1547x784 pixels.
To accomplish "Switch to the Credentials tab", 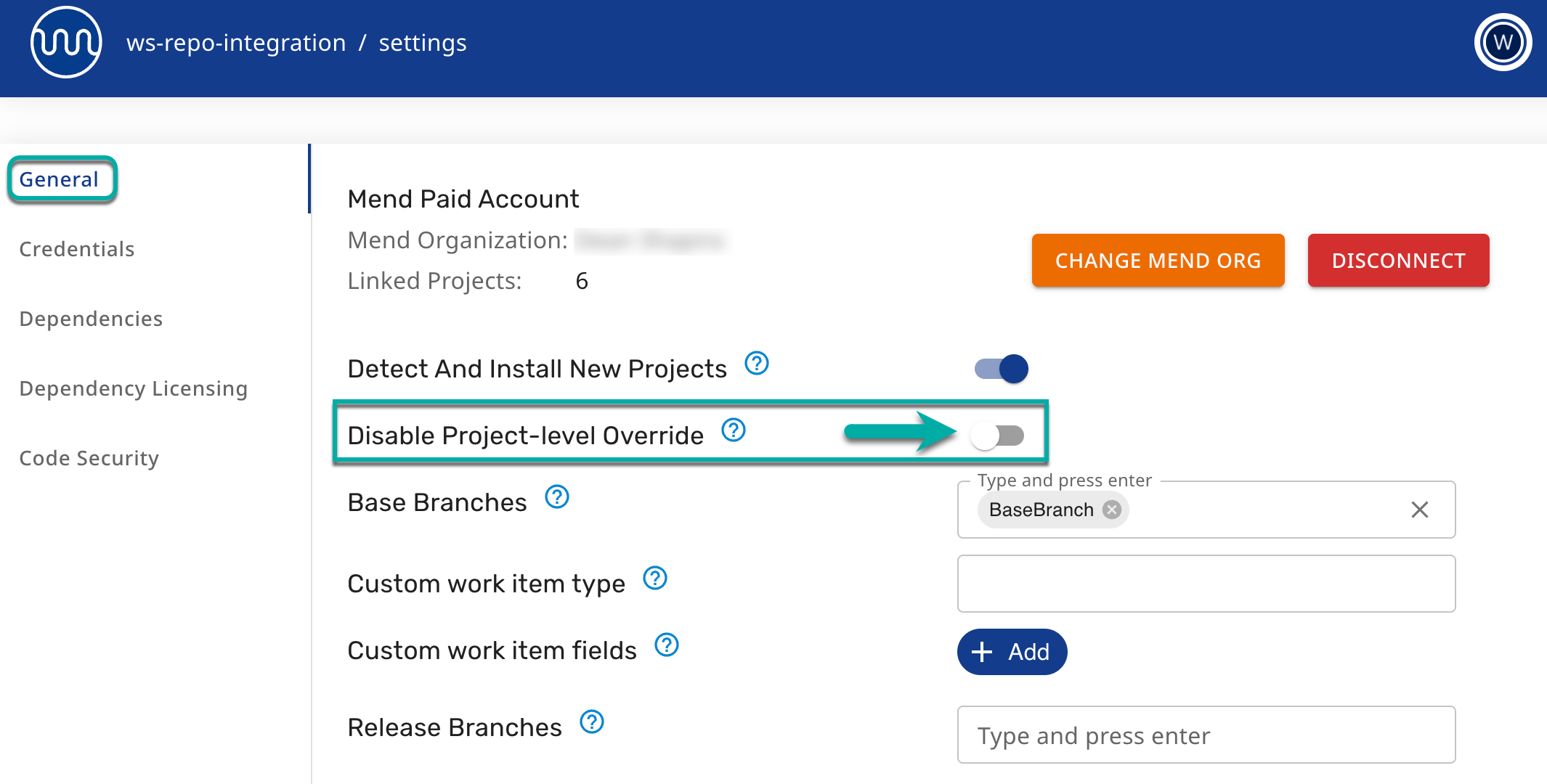I will pyautogui.click(x=77, y=249).
